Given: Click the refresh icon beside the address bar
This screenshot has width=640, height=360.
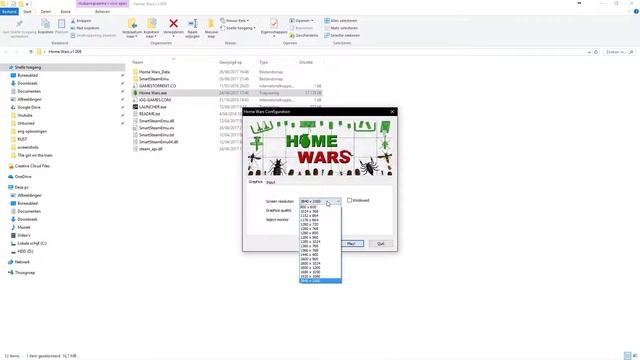Looking at the screenshot, I should (596, 52).
